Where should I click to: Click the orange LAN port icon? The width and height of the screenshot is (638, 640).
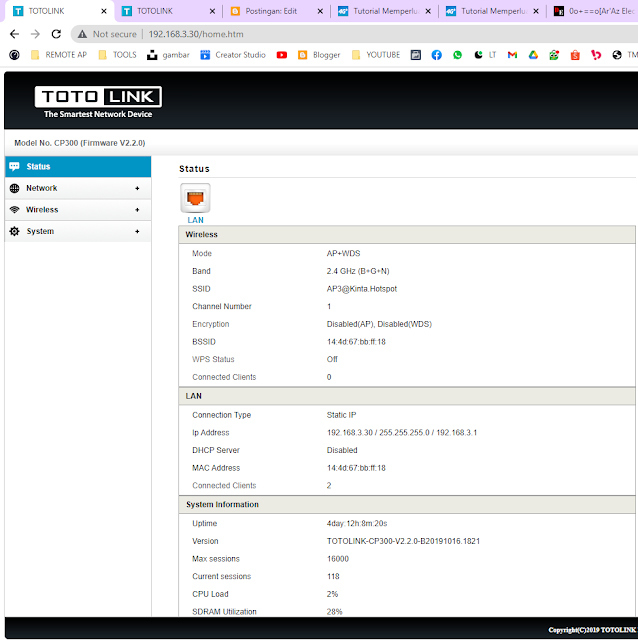(x=195, y=198)
